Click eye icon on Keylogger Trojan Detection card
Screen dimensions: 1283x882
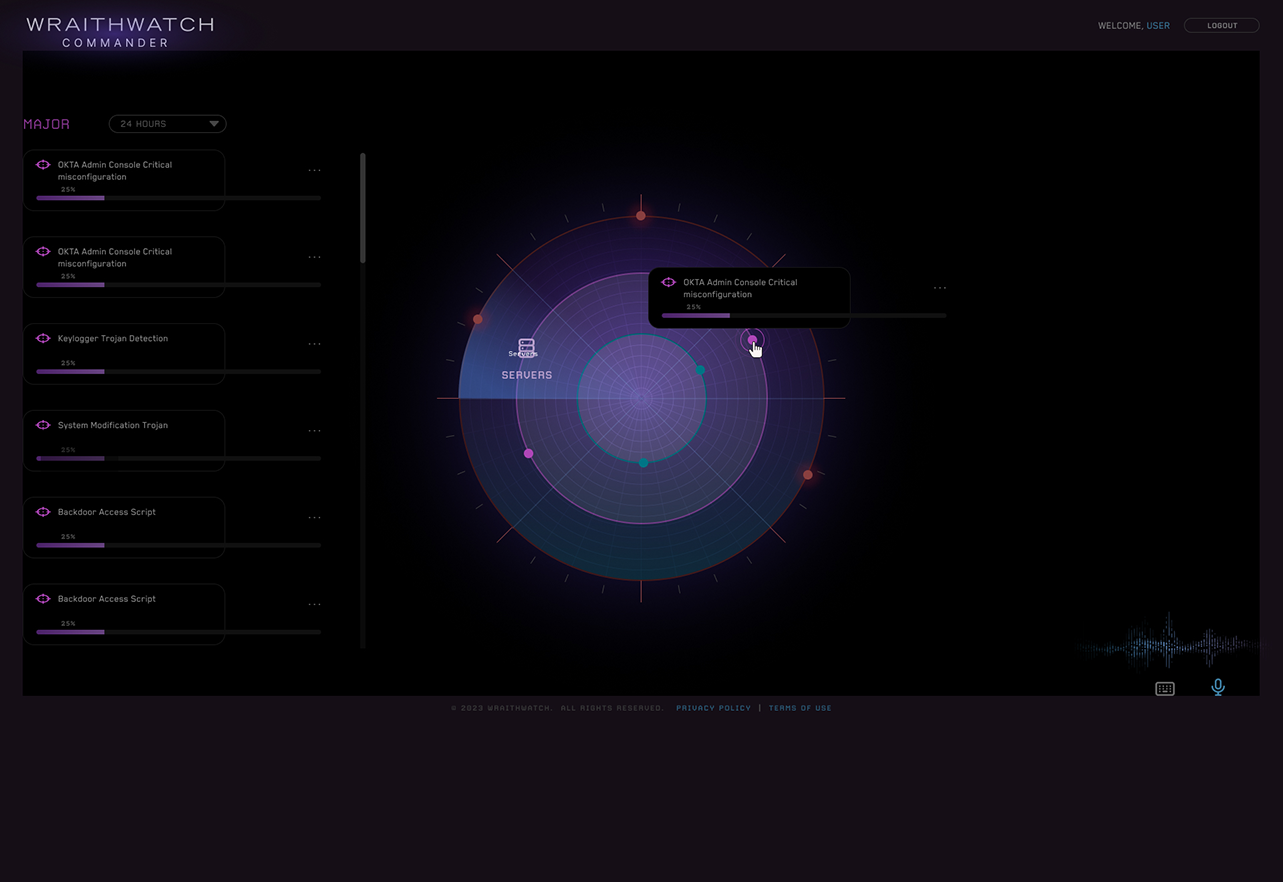pos(43,338)
